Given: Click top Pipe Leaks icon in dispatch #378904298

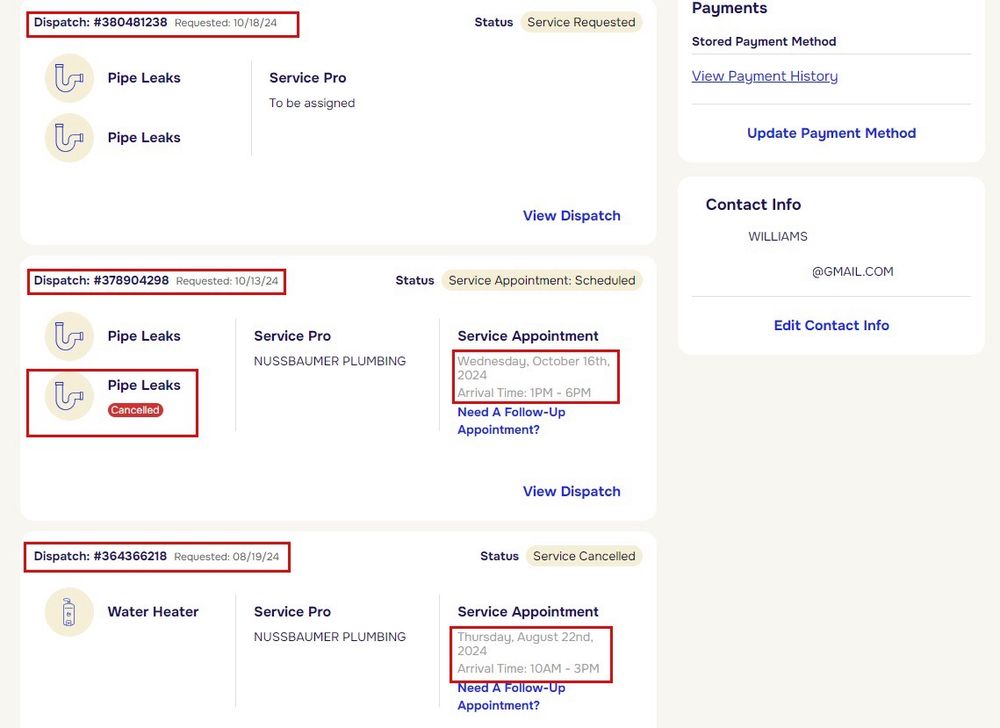Looking at the screenshot, I should tap(69, 336).
